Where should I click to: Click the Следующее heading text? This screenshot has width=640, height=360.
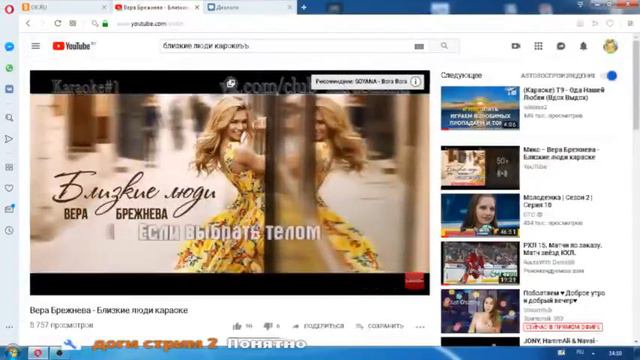[461, 76]
